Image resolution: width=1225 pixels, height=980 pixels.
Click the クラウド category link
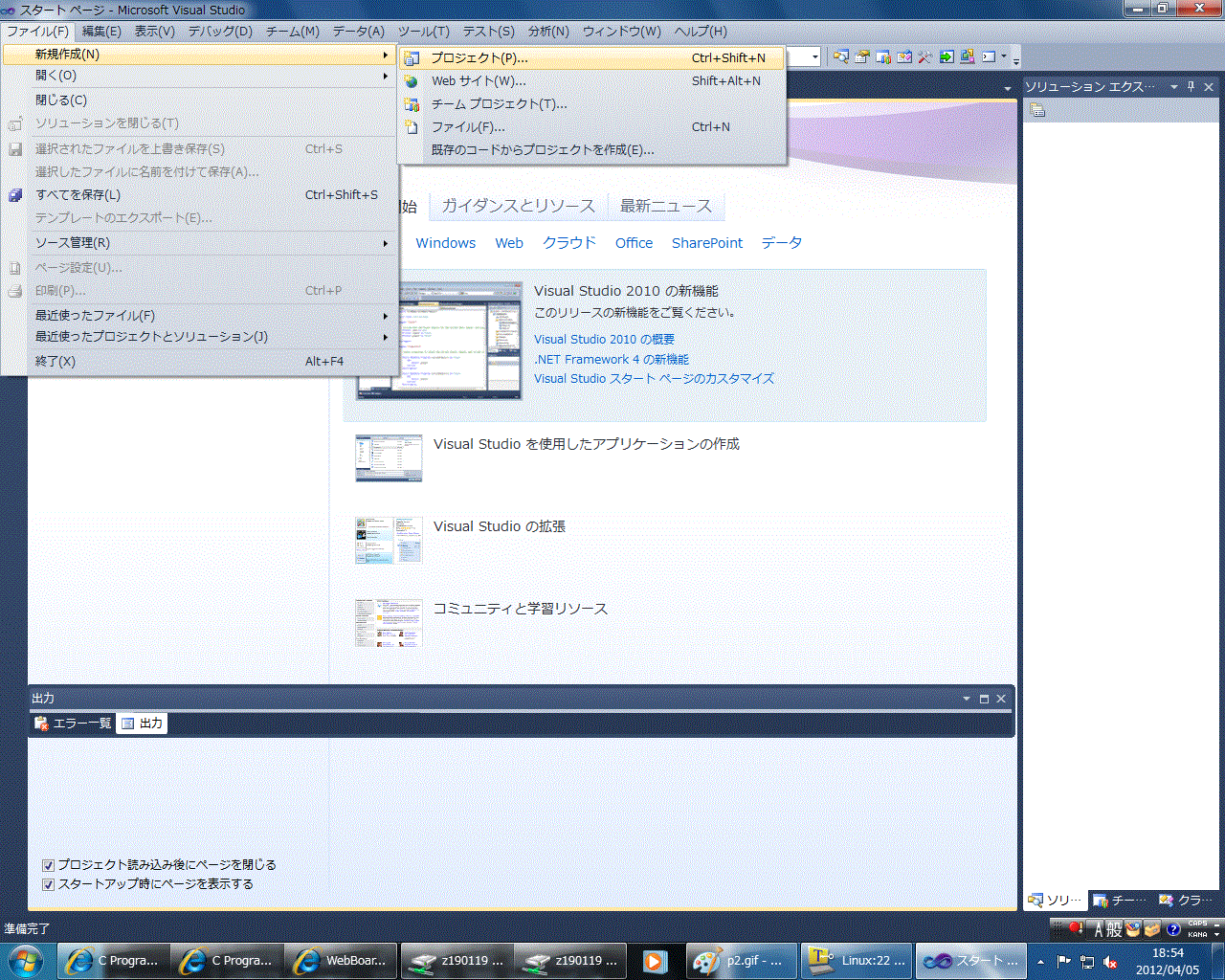pos(569,243)
